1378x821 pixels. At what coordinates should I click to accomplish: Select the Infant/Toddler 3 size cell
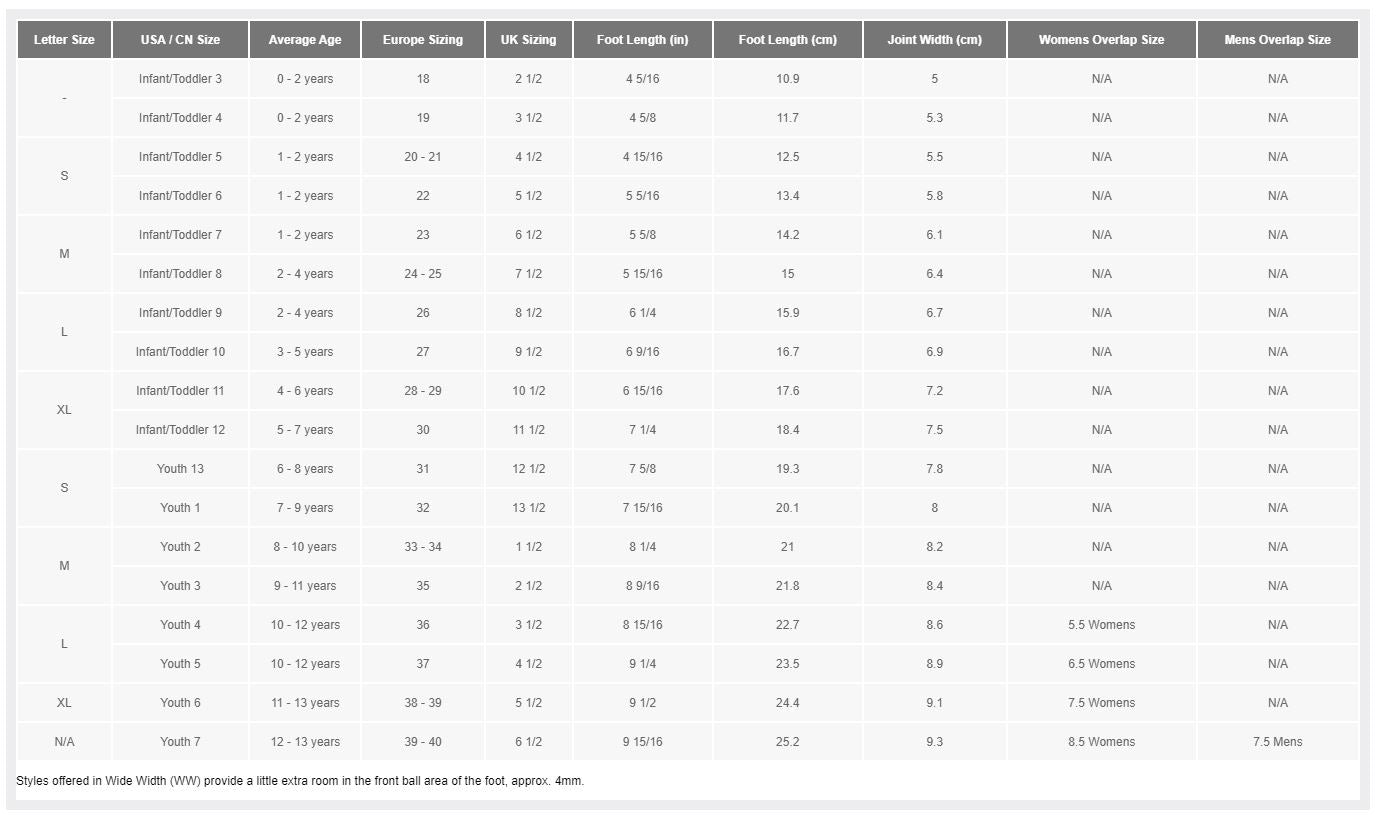(x=180, y=79)
